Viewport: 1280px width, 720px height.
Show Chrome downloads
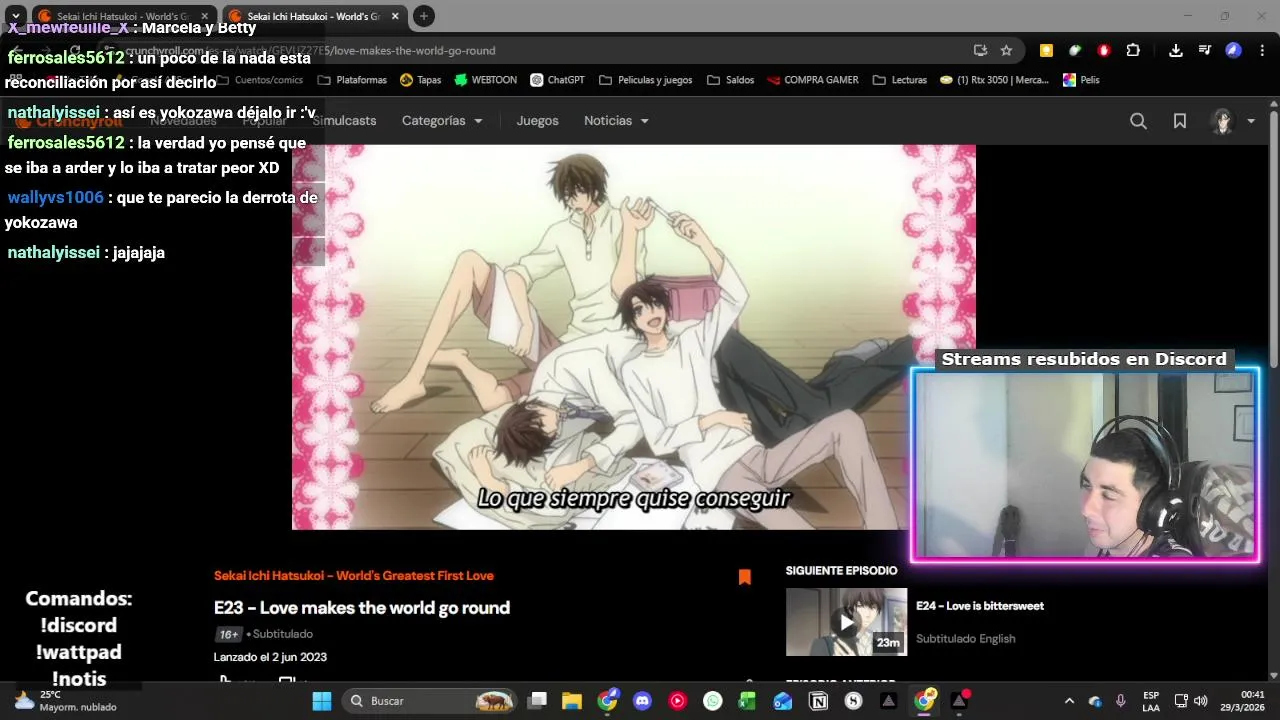(x=1176, y=51)
